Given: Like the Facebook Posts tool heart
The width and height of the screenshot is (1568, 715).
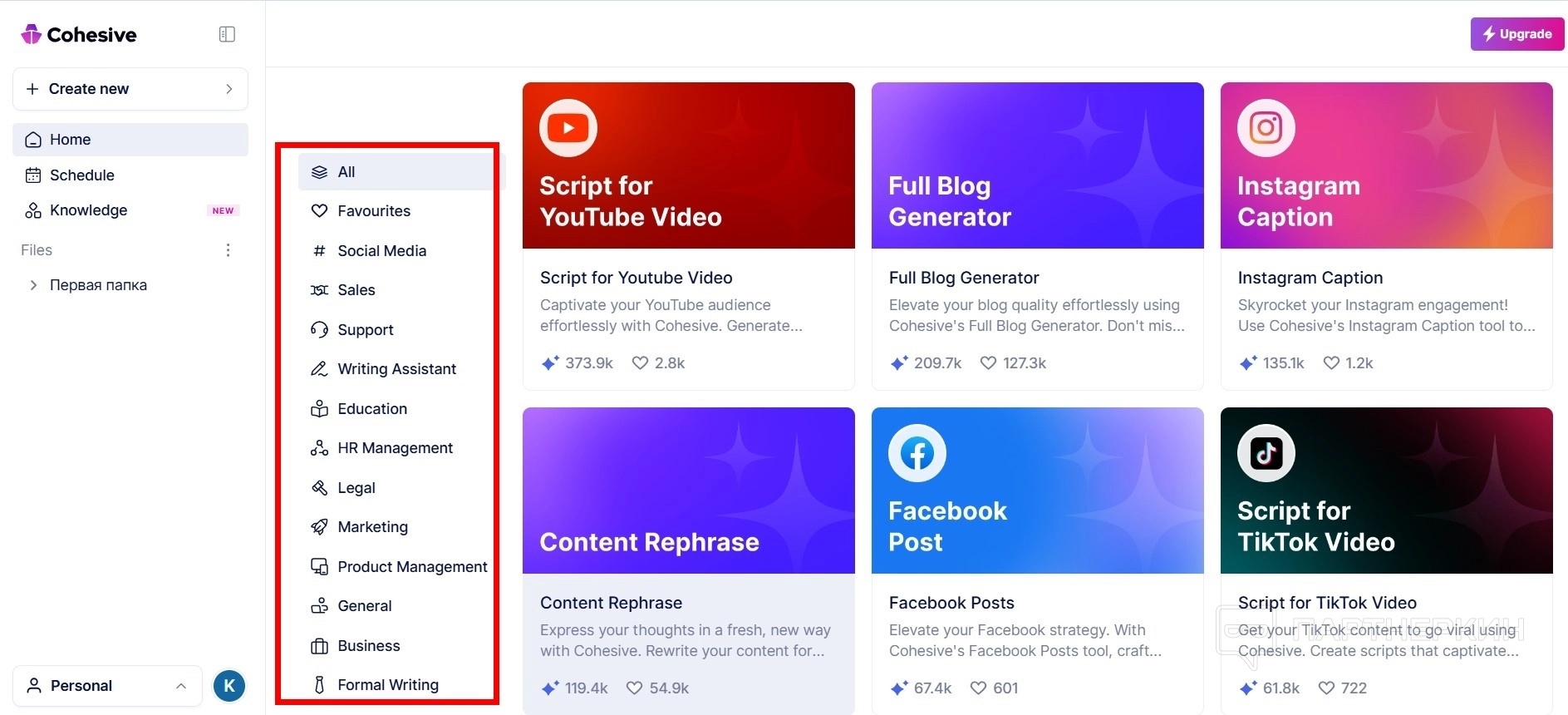Looking at the screenshot, I should pos(979,688).
